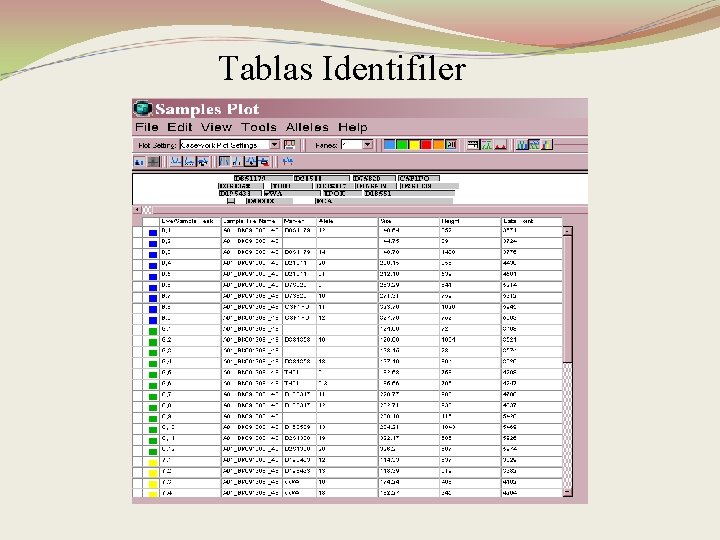Click the Samples Plot title bar app icon
The width and height of the screenshot is (720, 540).
tap(143, 108)
